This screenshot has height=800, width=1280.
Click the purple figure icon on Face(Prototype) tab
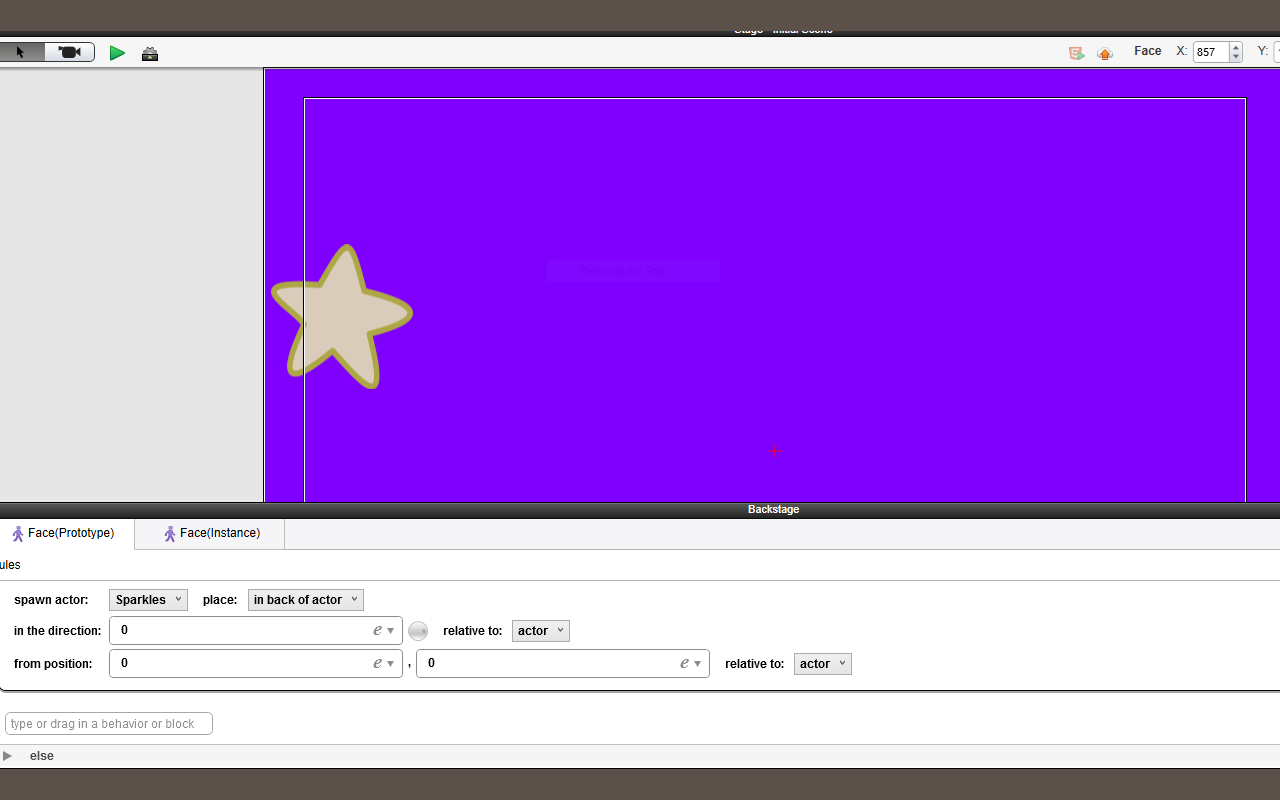18,533
